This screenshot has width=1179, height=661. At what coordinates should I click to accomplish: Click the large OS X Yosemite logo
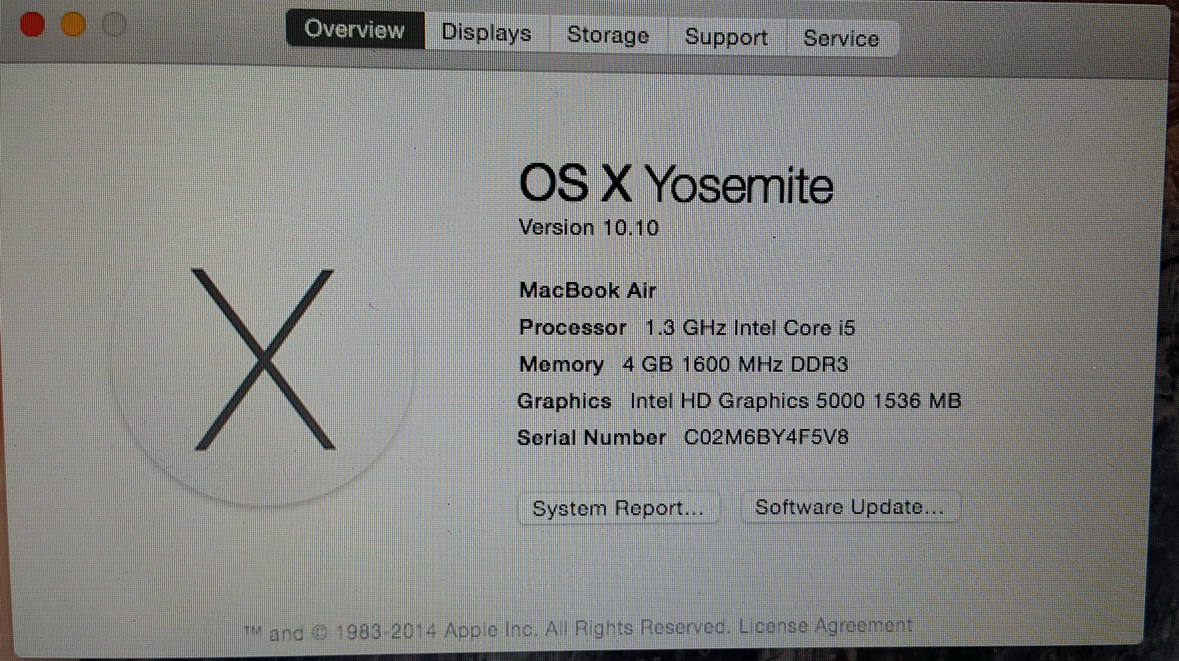pos(262,360)
